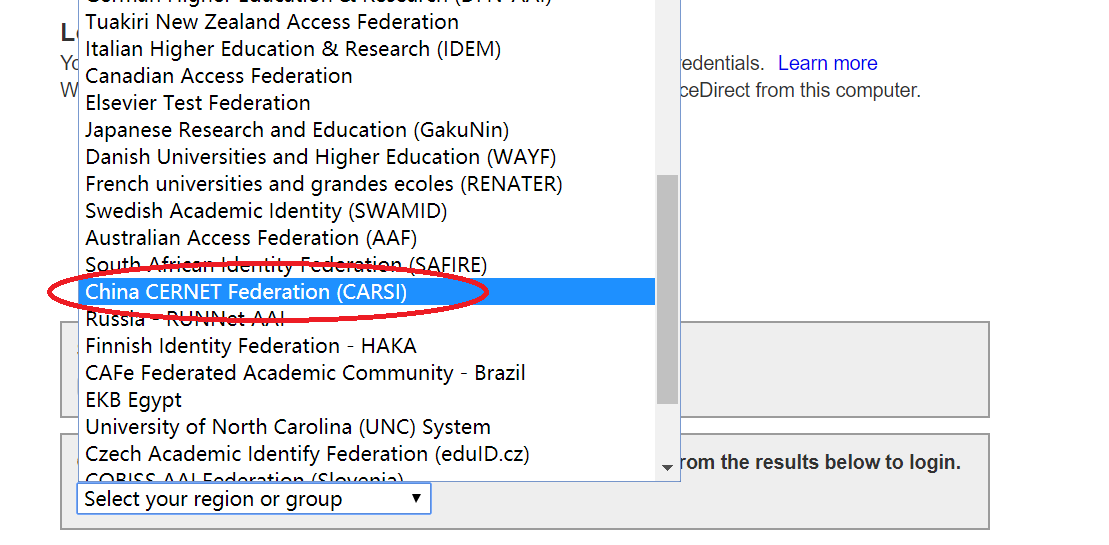
Task: Select Finnish Identity Federation - HAKA
Action: (251, 346)
